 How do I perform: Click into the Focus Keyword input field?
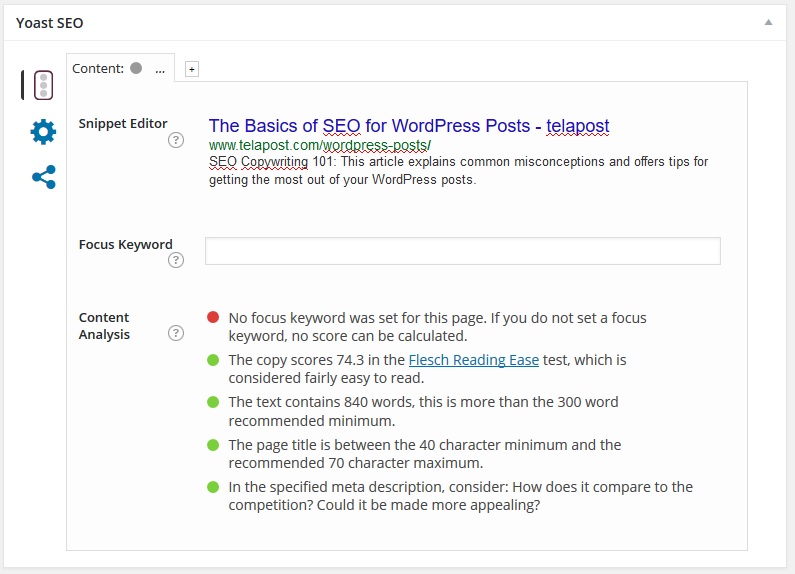coord(462,251)
